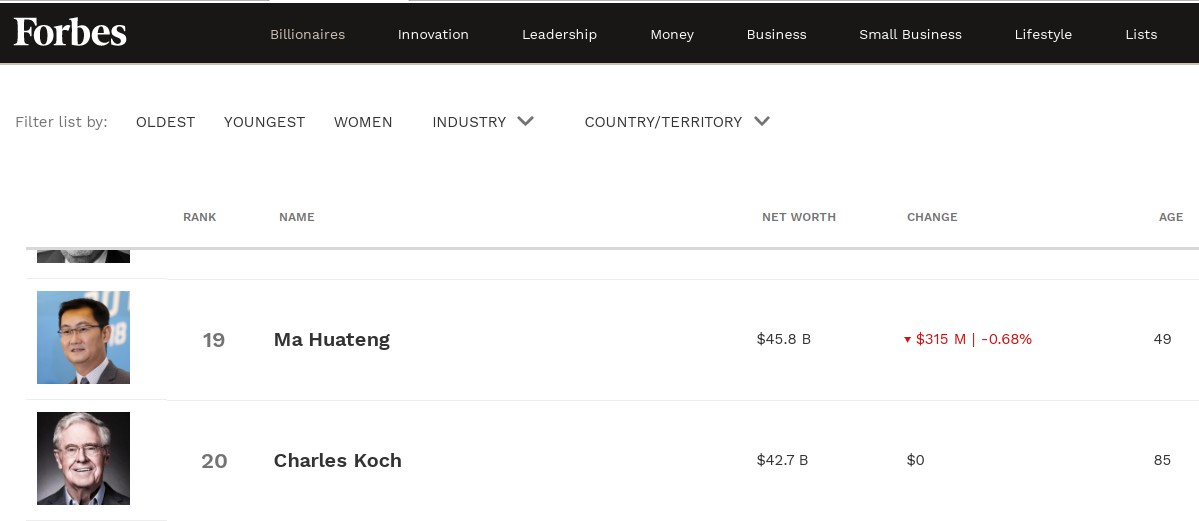Sort by the NET WORTH column header
Image resolution: width=1199 pixels, height=521 pixels.
(798, 217)
